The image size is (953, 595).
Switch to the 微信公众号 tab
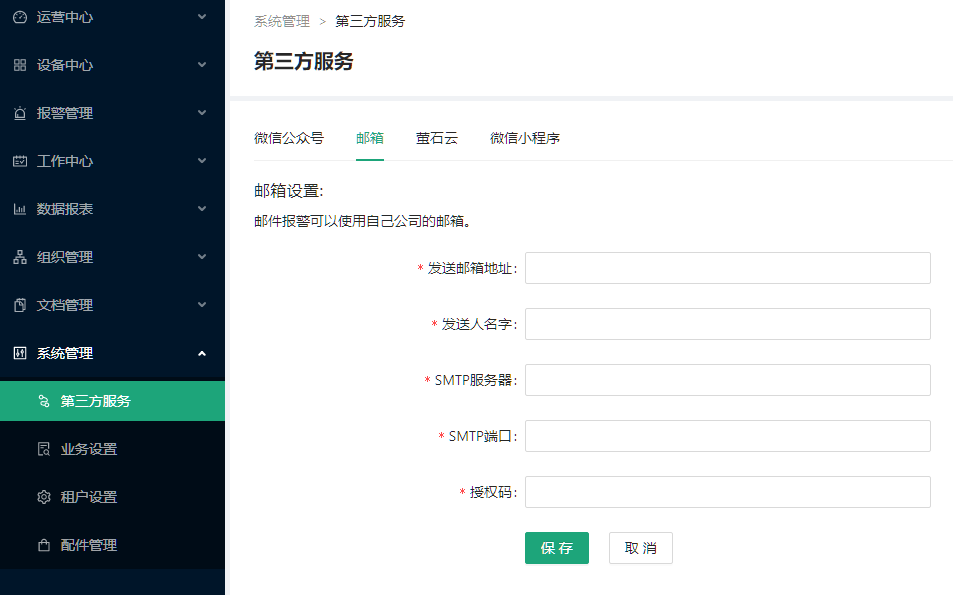pos(289,138)
